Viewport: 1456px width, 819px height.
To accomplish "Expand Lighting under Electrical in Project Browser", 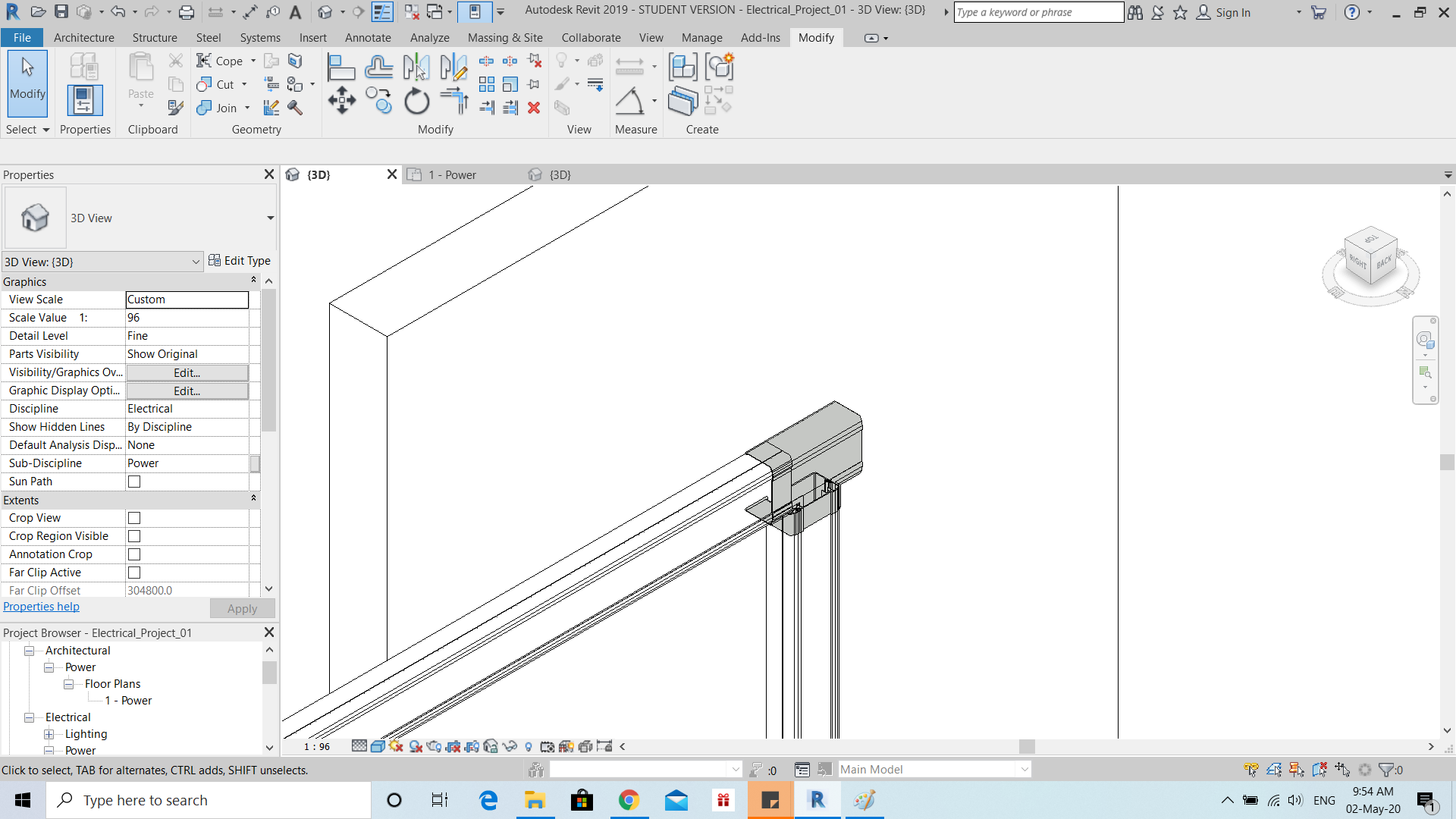I will (48, 733).
